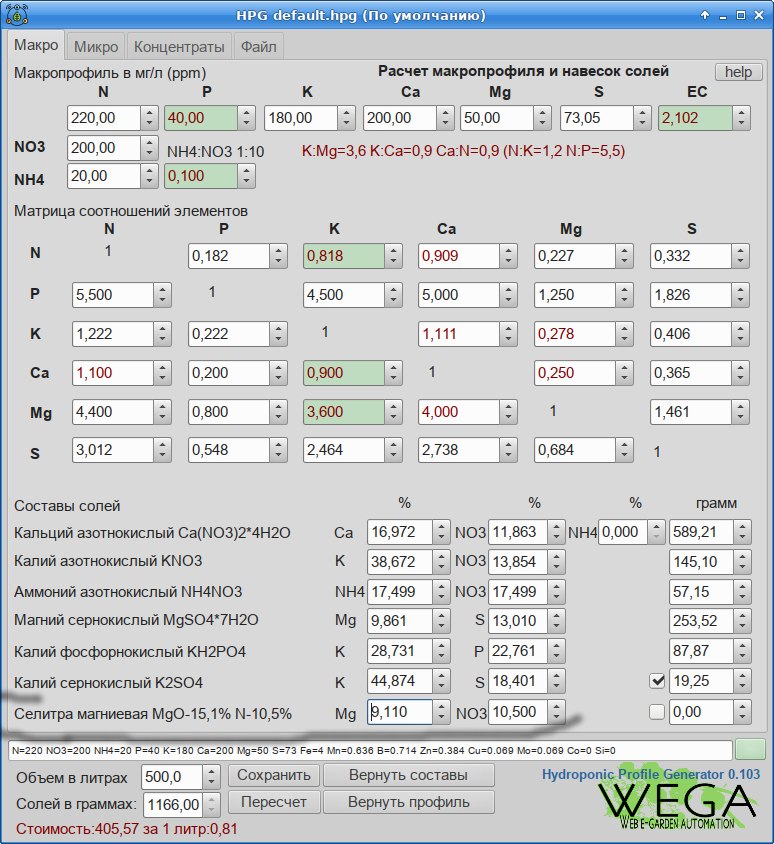The height and width of the screenshot is (844, 774).
Task: Adjust spinner of KNO3 K percent 38,672
Action: [x=441, y=562]
